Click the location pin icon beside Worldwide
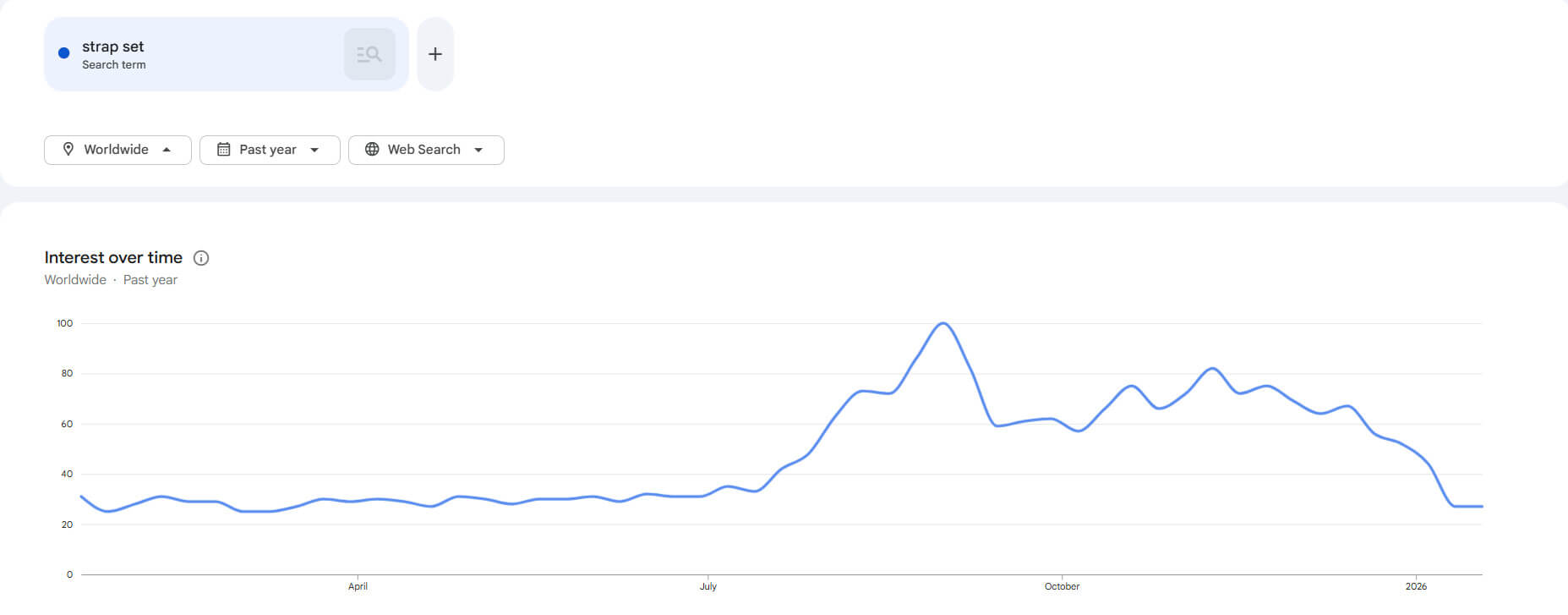The height and width of the screenshot is (615, 1568). tap(68, 149)
